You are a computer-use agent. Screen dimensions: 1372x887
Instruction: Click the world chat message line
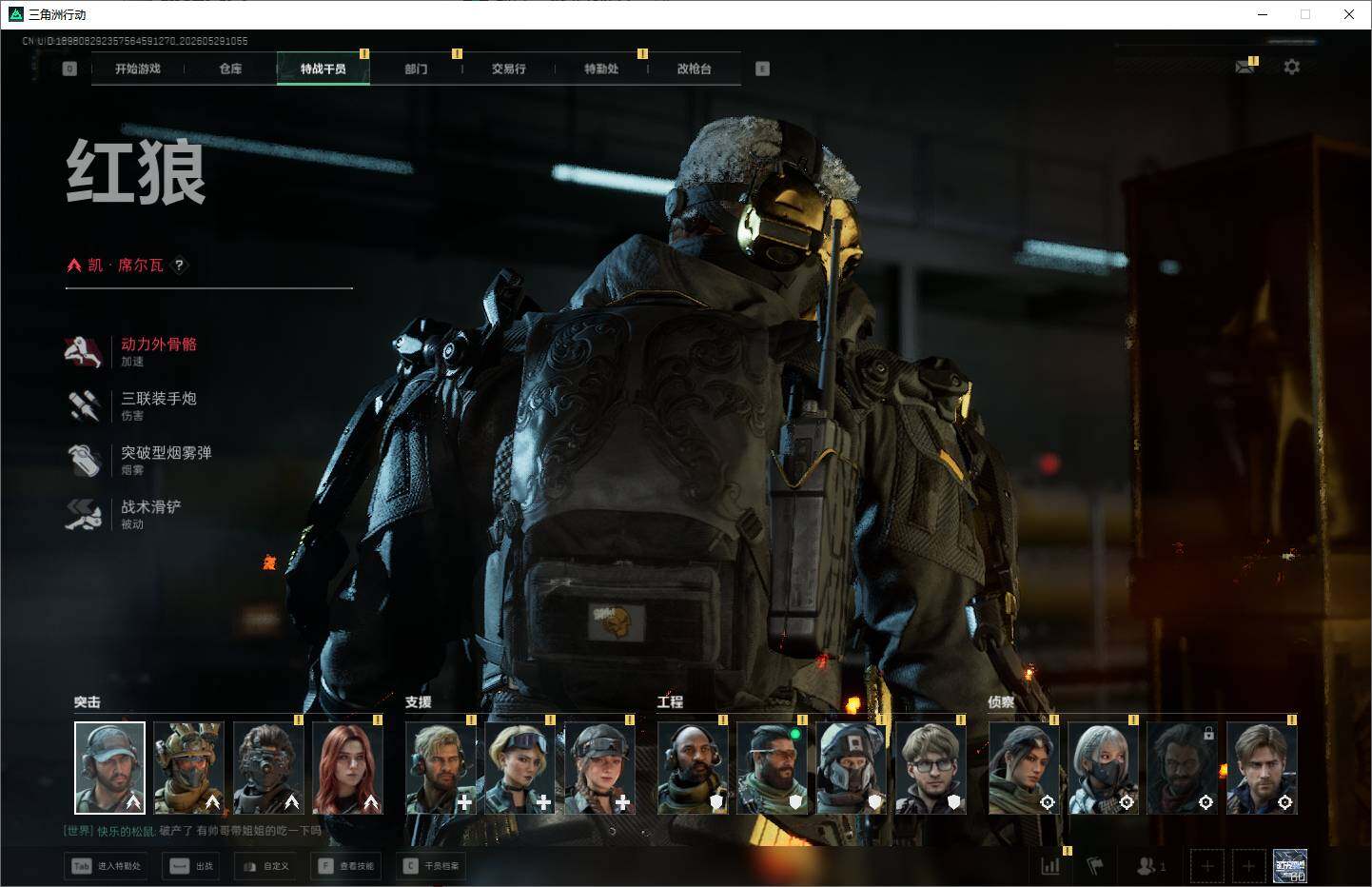click(192, 831)
